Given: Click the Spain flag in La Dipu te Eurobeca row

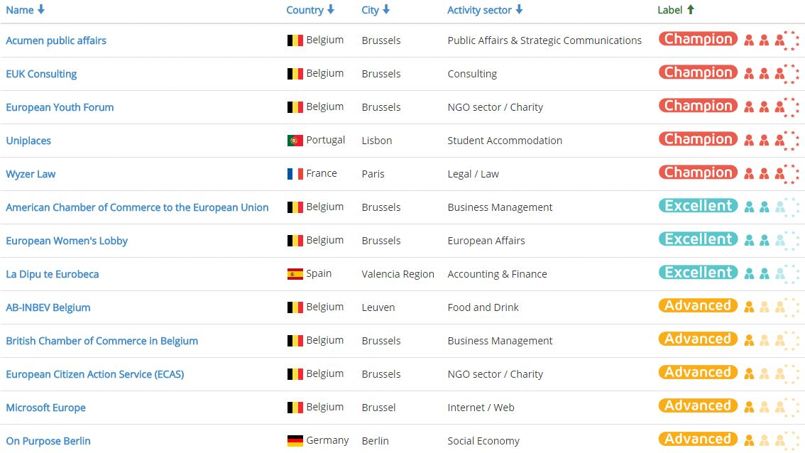Looking at the screenshot, I should click(x=295, y=274).
